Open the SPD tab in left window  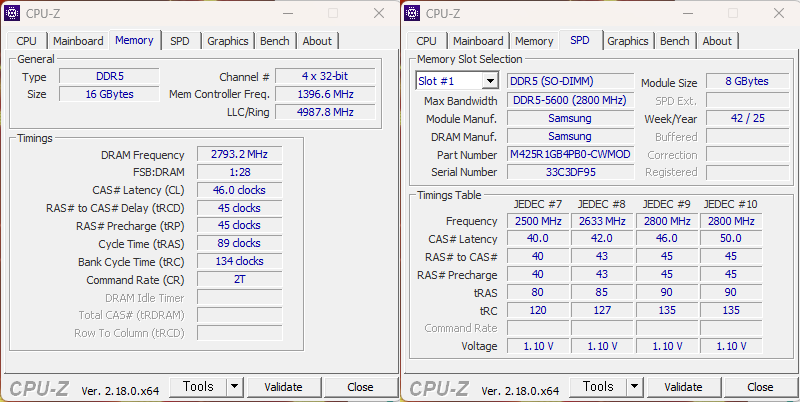point(180,41)
